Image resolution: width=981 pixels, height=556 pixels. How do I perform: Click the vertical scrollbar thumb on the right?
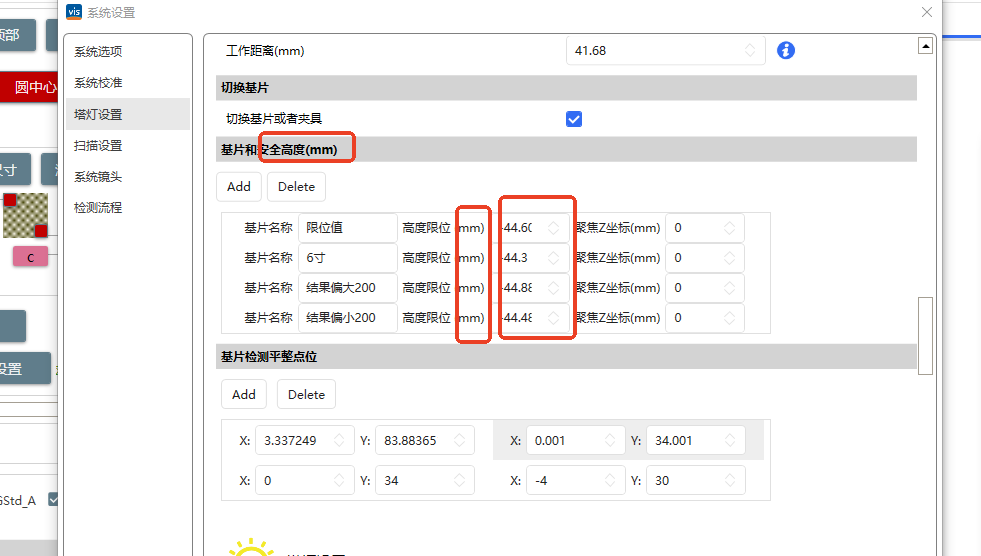925,335
